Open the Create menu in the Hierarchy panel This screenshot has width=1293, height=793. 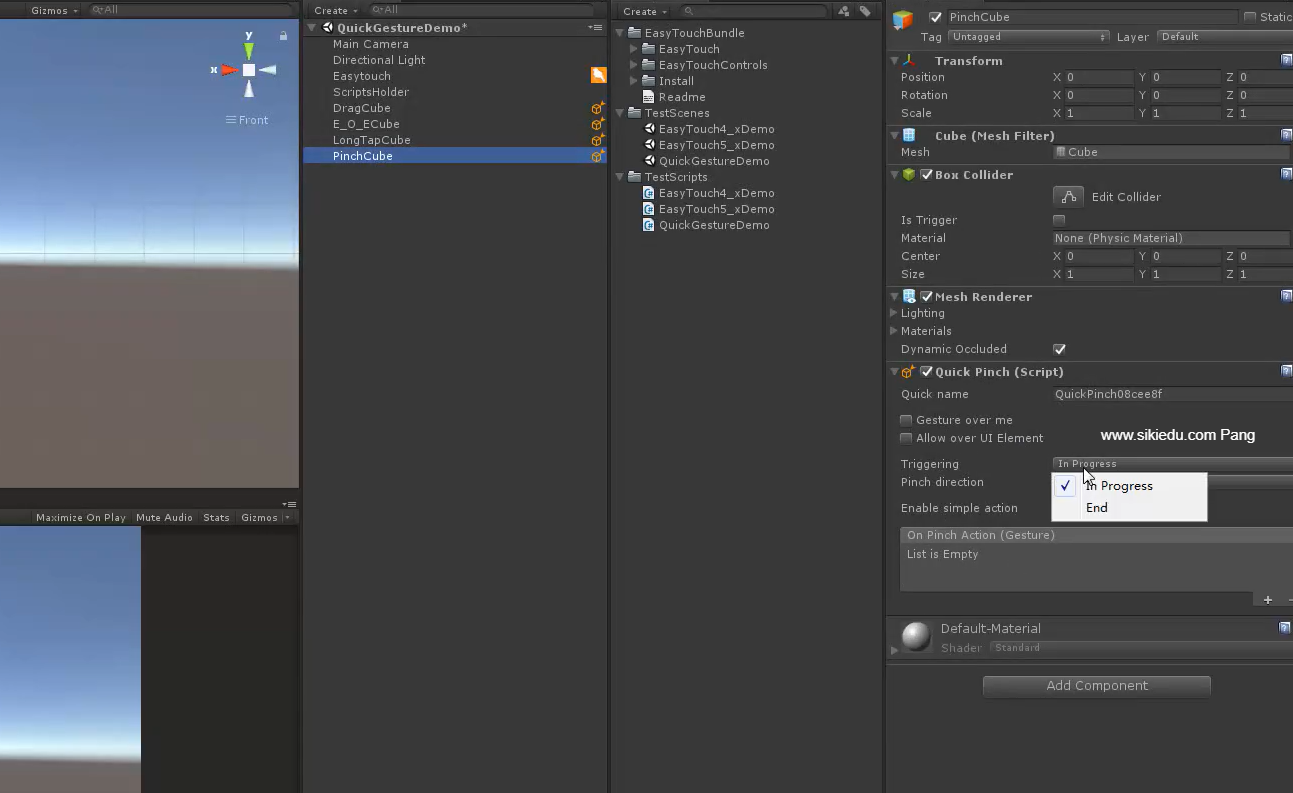click(334, 10)
